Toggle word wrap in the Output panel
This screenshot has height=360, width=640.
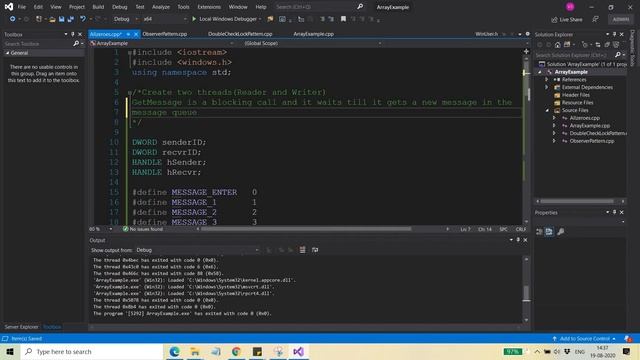[315, 250]
